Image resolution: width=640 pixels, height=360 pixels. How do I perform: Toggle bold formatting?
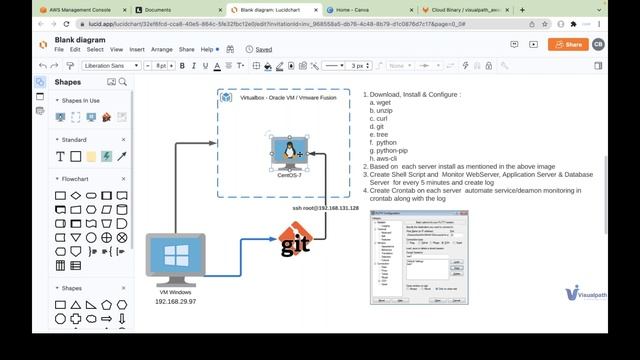tap(182, 66)
